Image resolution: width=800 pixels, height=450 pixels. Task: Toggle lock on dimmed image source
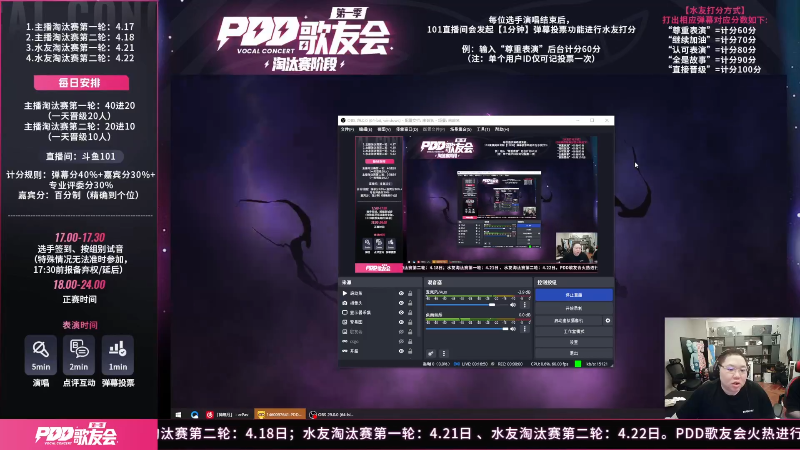(x=410, y=332)
